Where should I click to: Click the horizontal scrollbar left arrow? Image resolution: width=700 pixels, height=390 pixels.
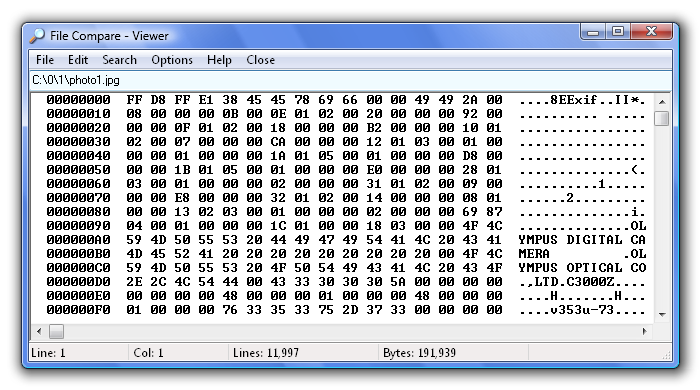click(39, 331)
